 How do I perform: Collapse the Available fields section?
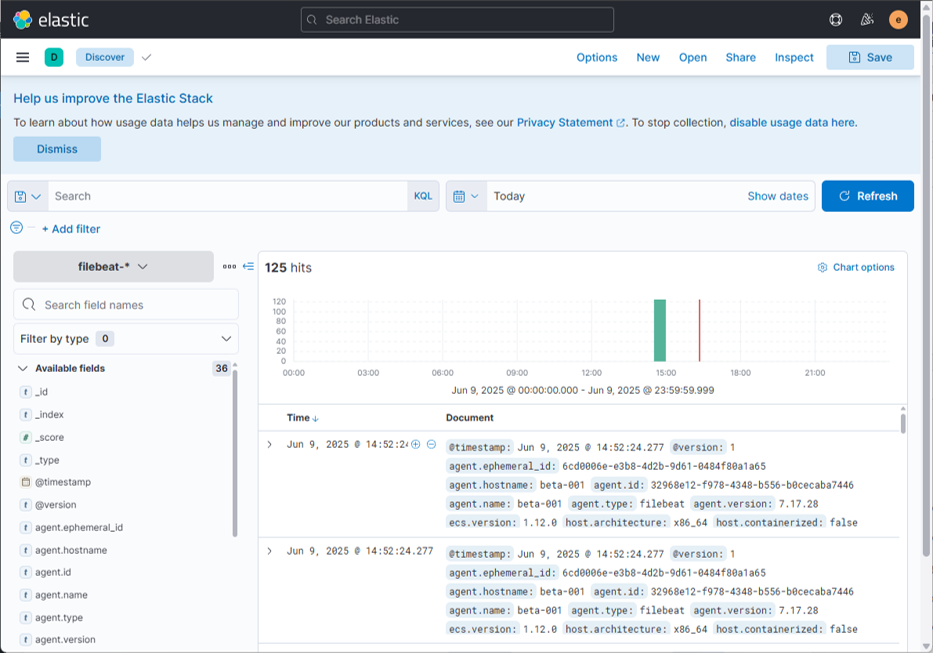point(23,368)
